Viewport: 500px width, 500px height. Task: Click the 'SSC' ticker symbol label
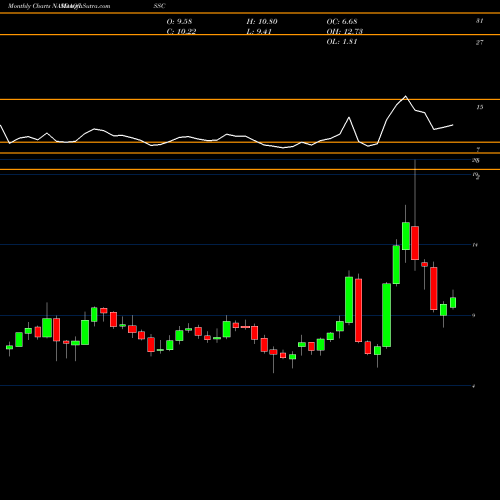point(159,6)
